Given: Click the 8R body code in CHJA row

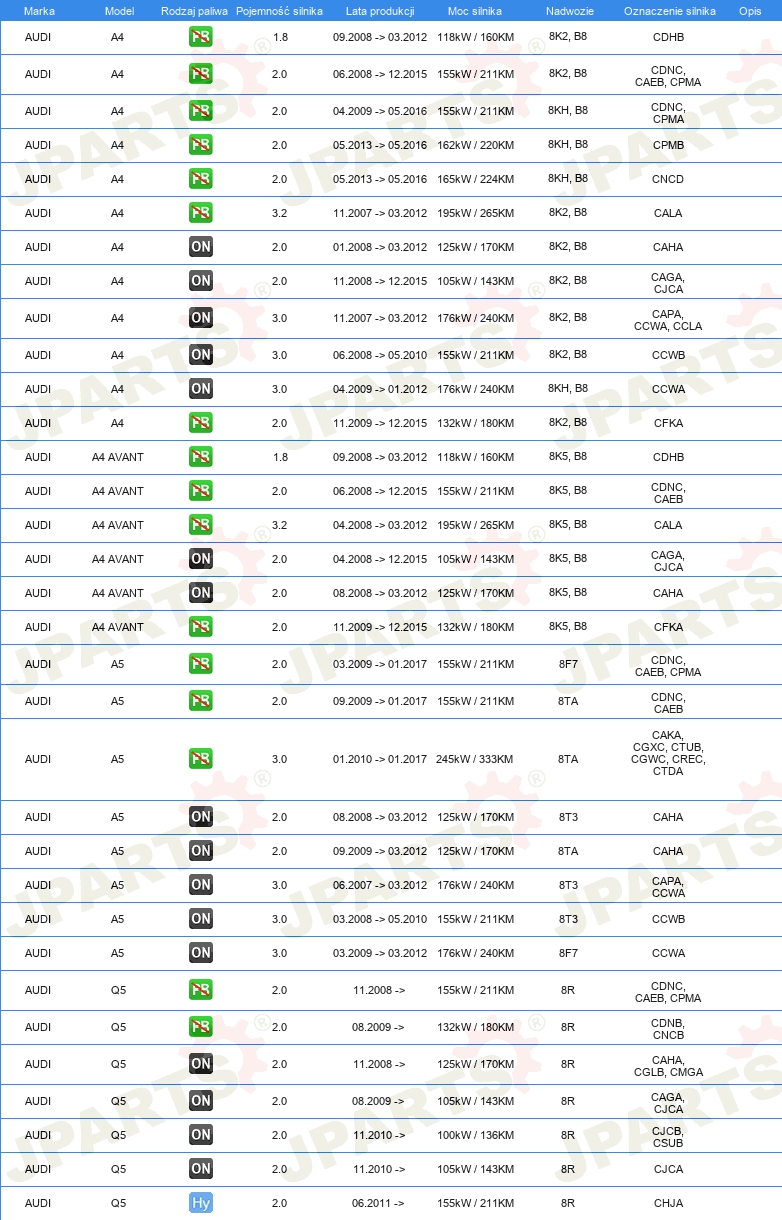Looking at the screenshot, I should point(568,1203).
